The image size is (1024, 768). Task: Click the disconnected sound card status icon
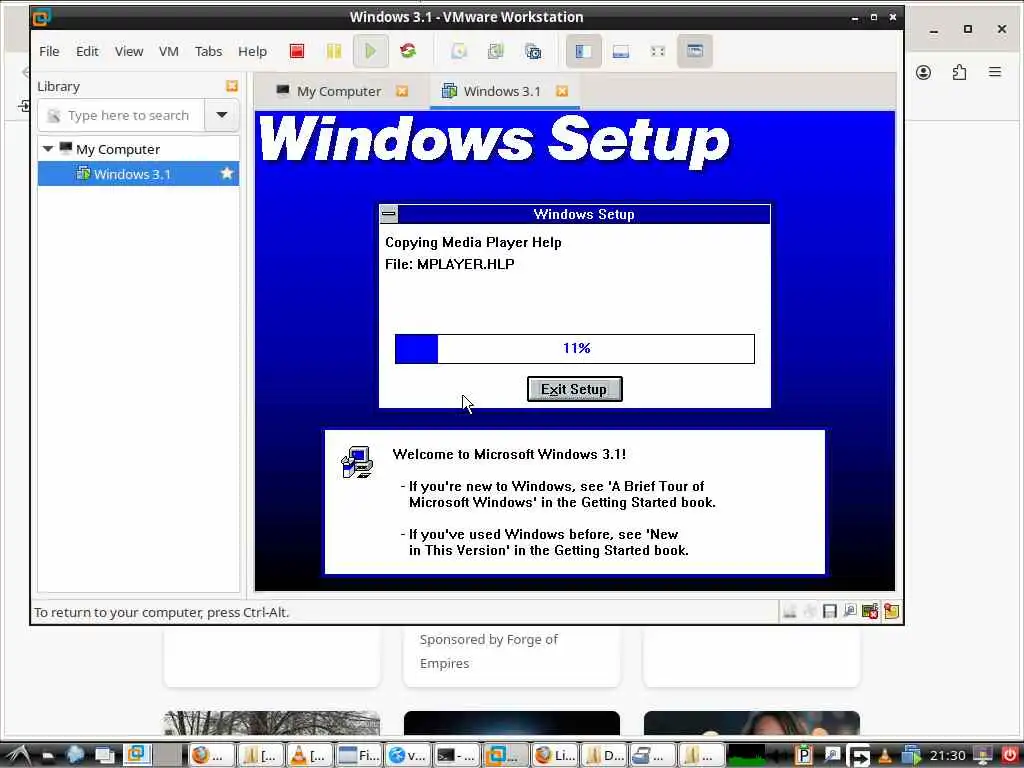pos(870,611)
